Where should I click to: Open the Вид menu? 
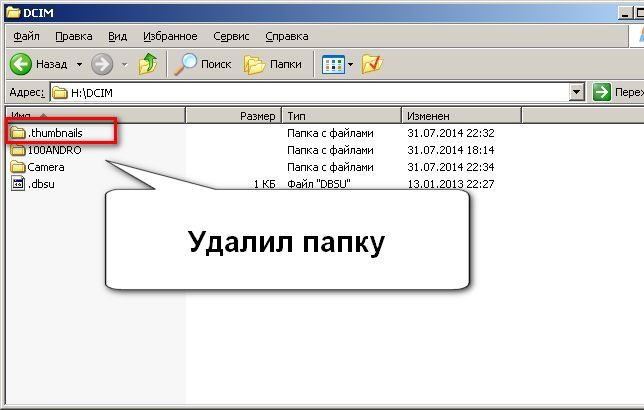click(117, 36)
